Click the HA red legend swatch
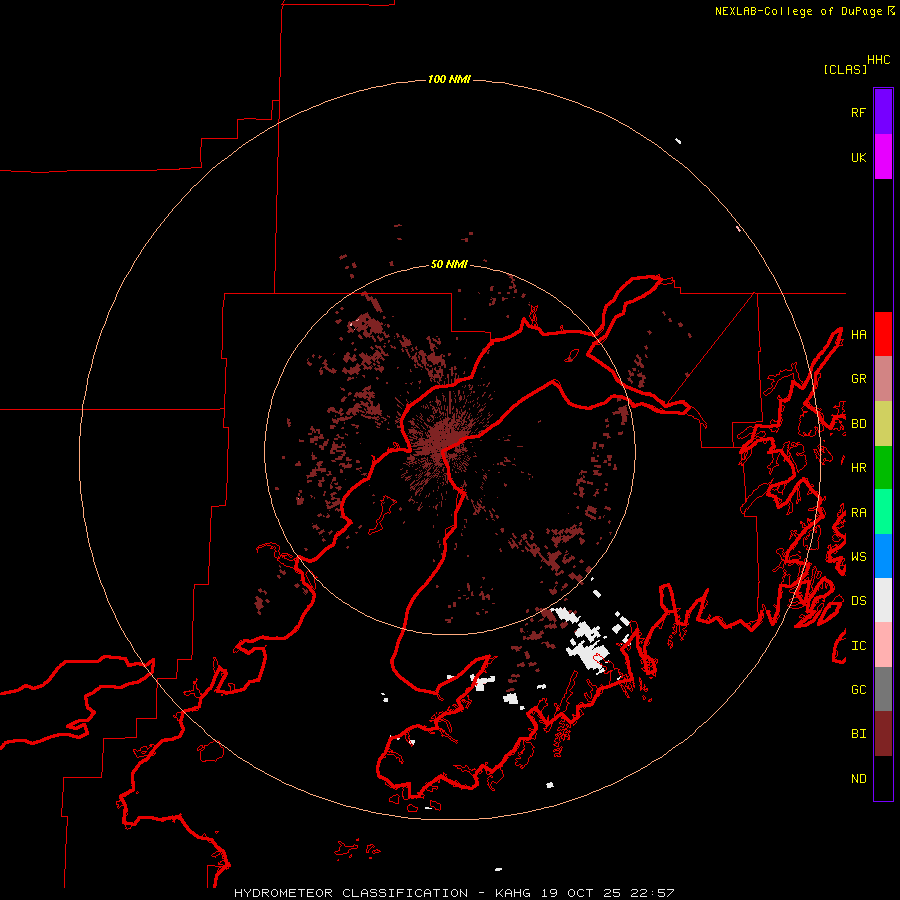Screen dimensions: 900x900 [883, 334]
